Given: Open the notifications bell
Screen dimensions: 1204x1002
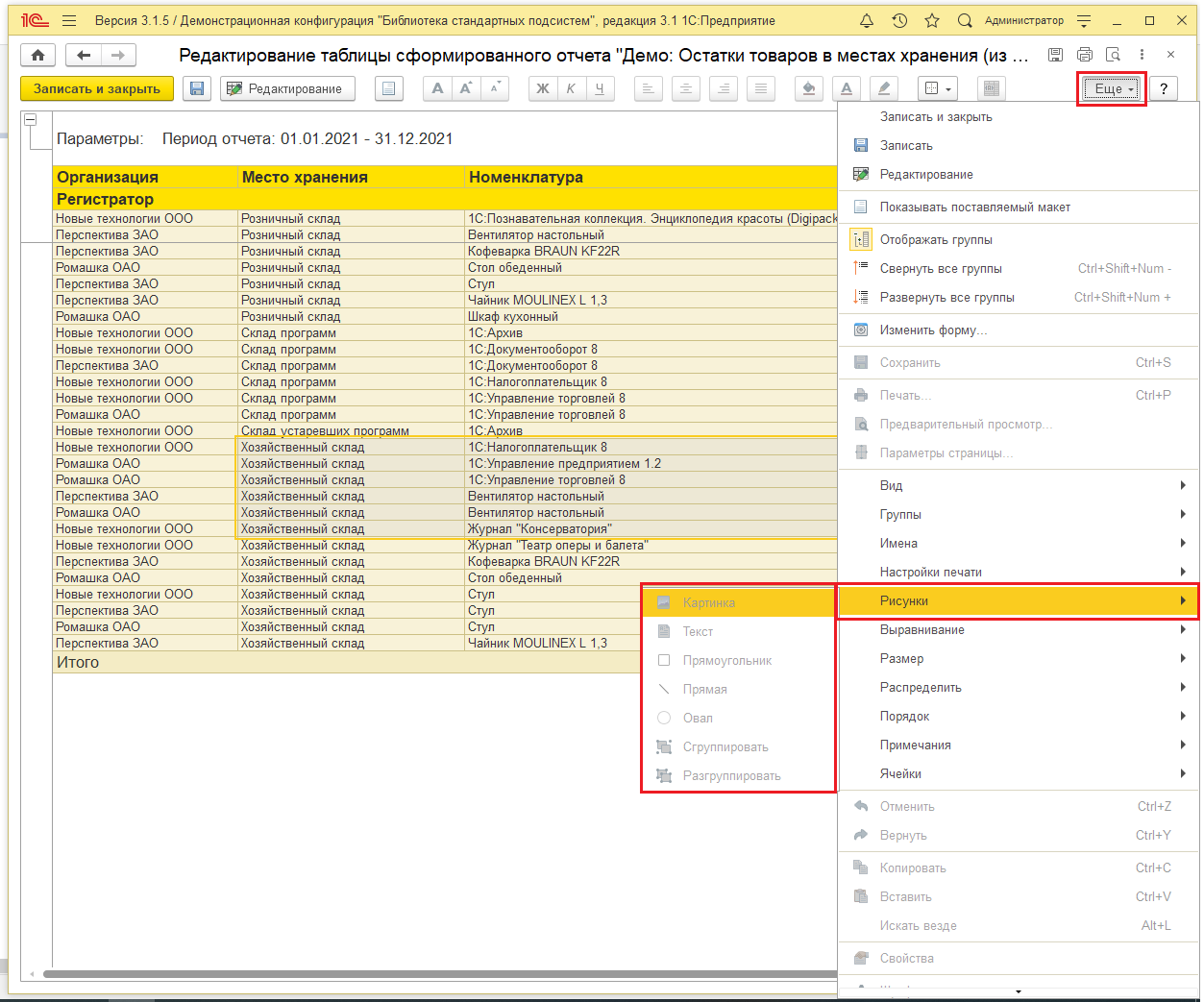Looking at the screenshot, I should [867, 20].
